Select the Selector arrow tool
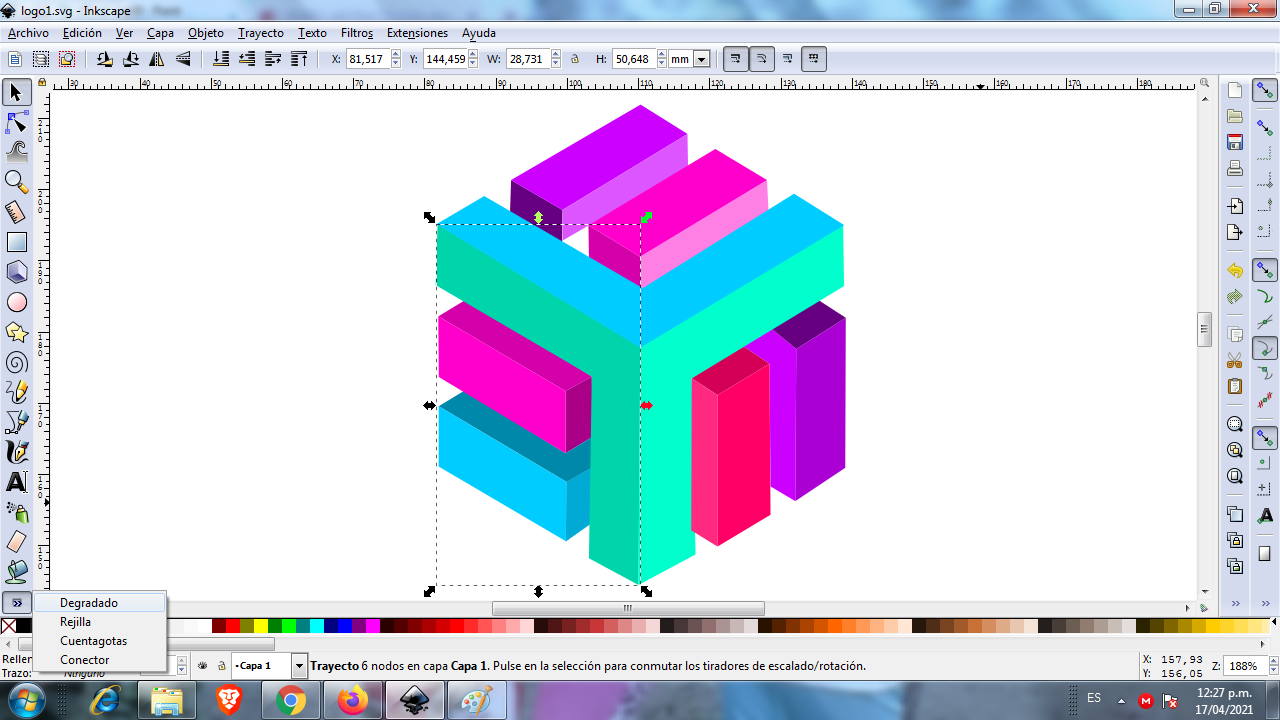This screenshot has width=1280, height=720. coord(16,93)
